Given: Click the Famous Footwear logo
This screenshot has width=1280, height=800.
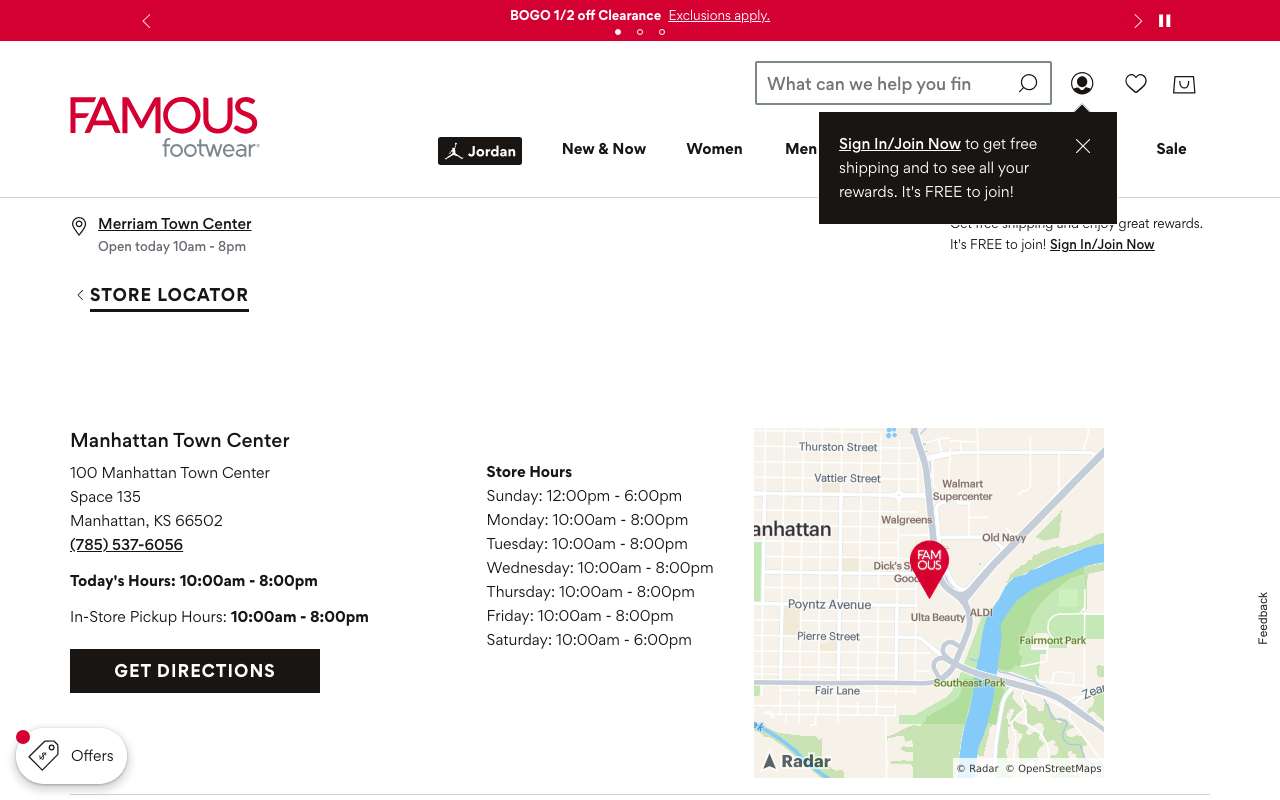Looking at the screenshot, I should coord(164,127).
